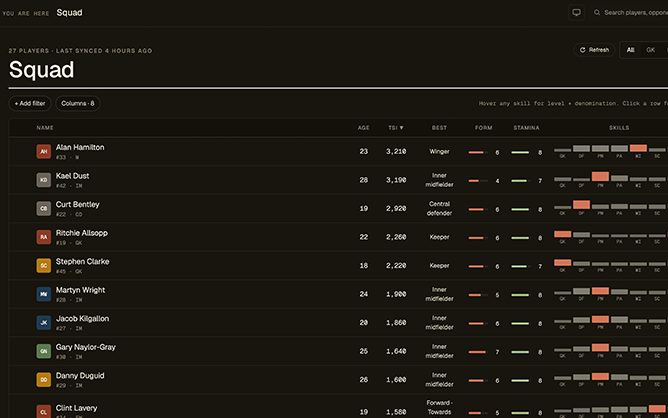Open Ritchie Allsopp's RA avatar
This screenshot has width=668, height=418.
click(x=43, y=237)
